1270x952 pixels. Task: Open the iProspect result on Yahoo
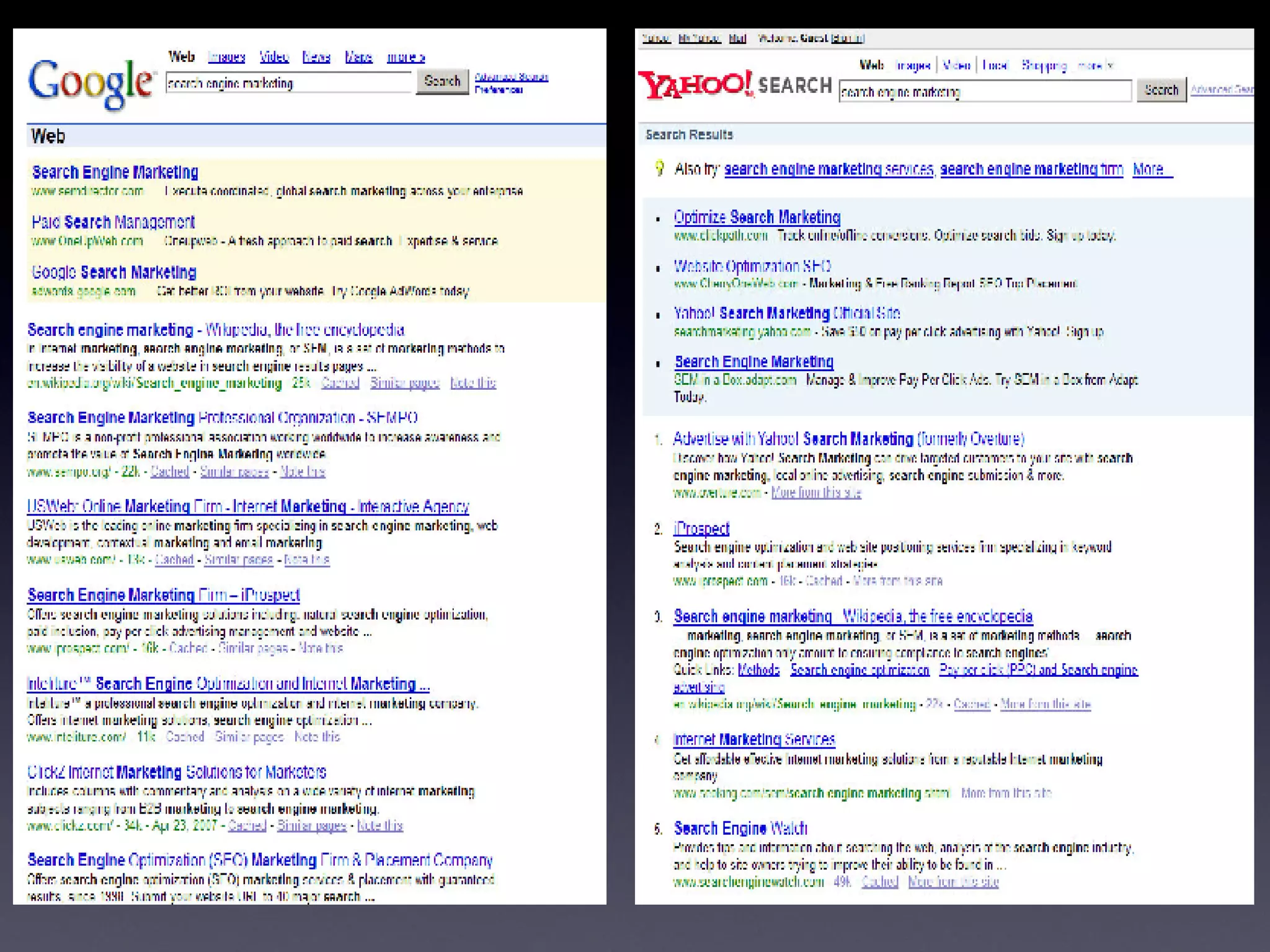pyautogui.click(x=701, y=529)
